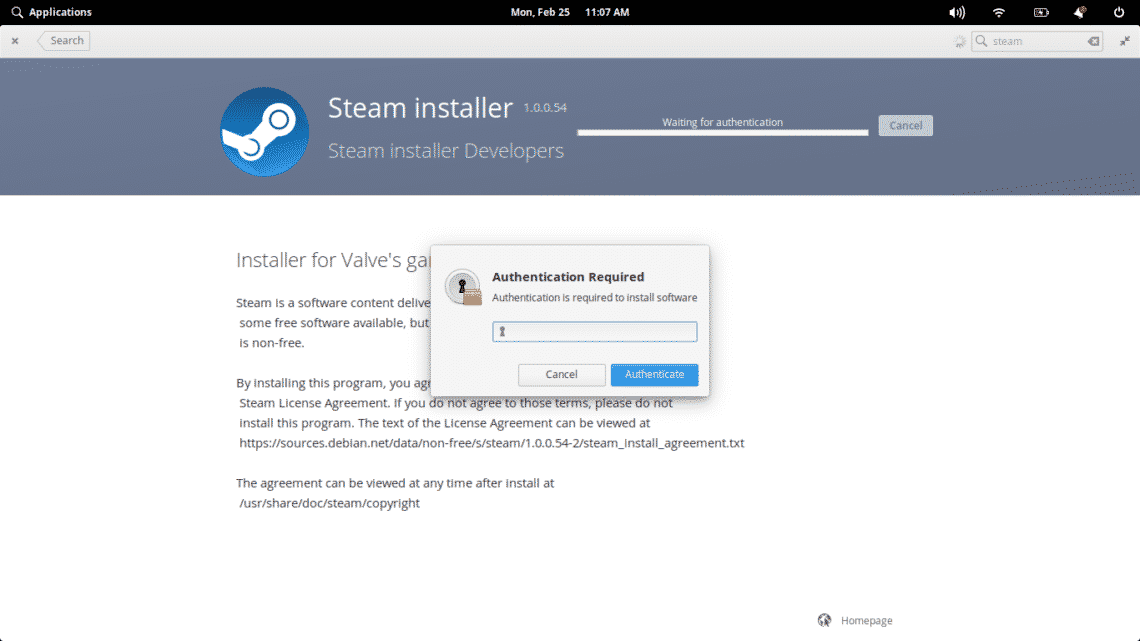Viewport: 1140px width, 641px height.
Task: Open the battery indicator
Action: point(1041,12)
